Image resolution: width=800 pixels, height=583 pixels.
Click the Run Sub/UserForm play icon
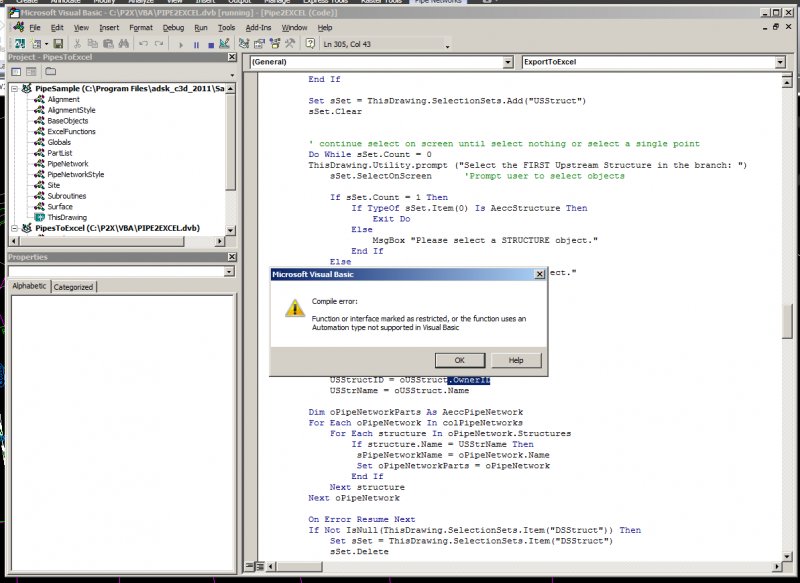181,45
